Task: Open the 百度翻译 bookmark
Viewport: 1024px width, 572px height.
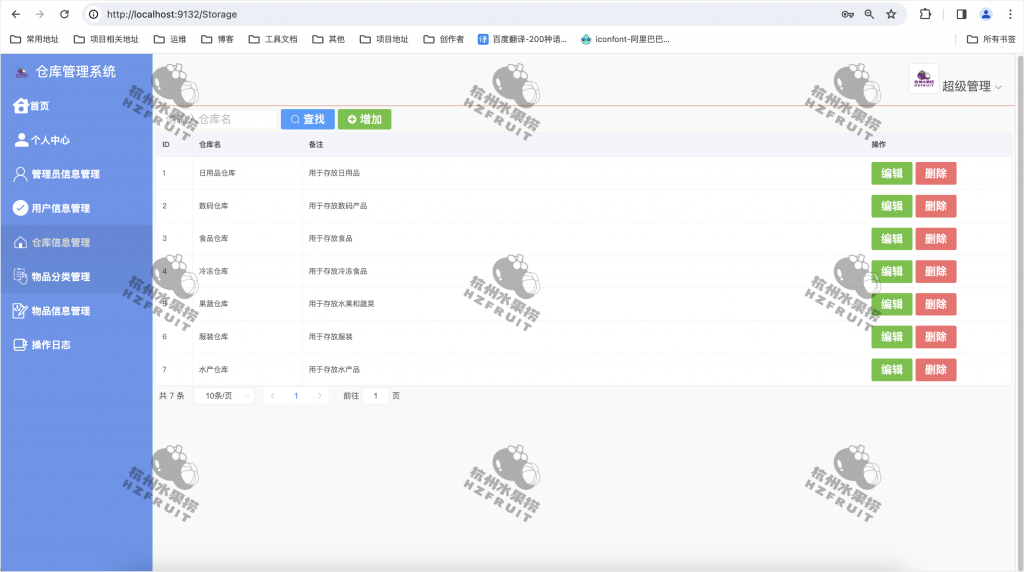Action: click(522, 39)
